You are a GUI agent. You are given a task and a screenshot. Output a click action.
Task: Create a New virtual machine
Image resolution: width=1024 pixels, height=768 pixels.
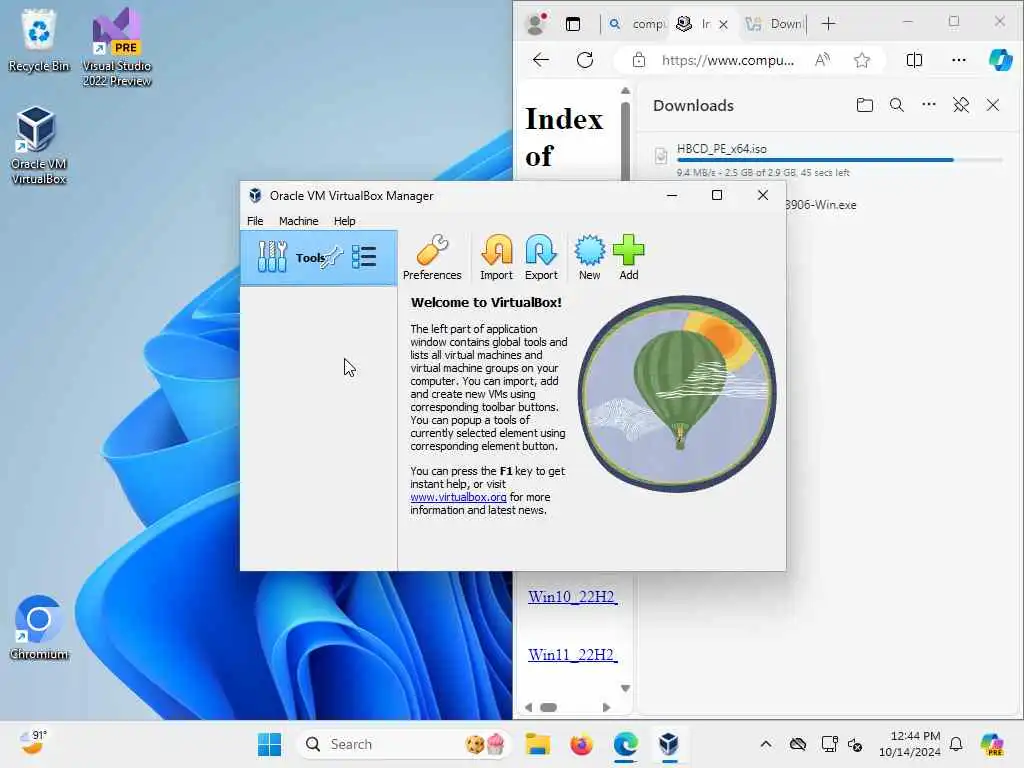[589, 257]
